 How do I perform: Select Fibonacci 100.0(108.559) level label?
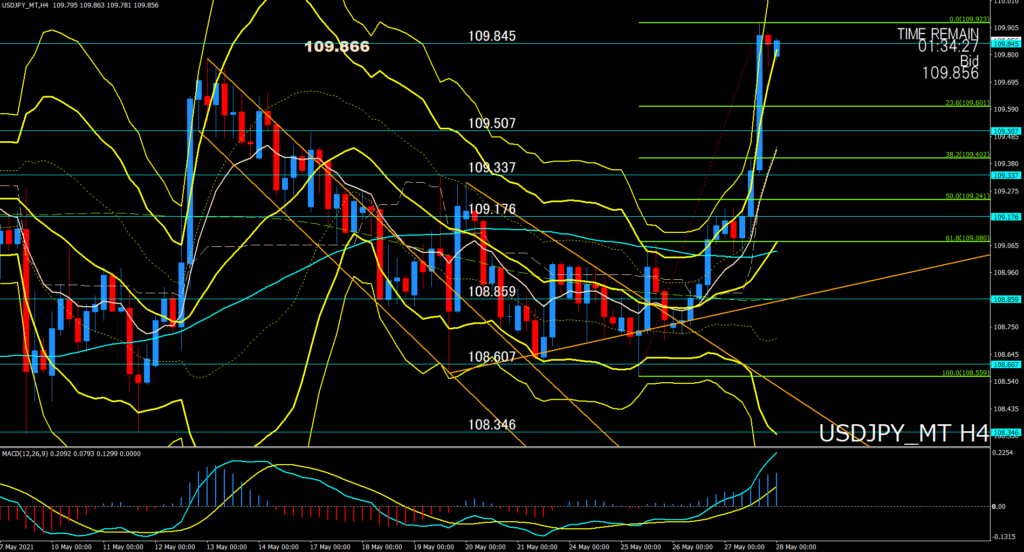coord(965,373)
